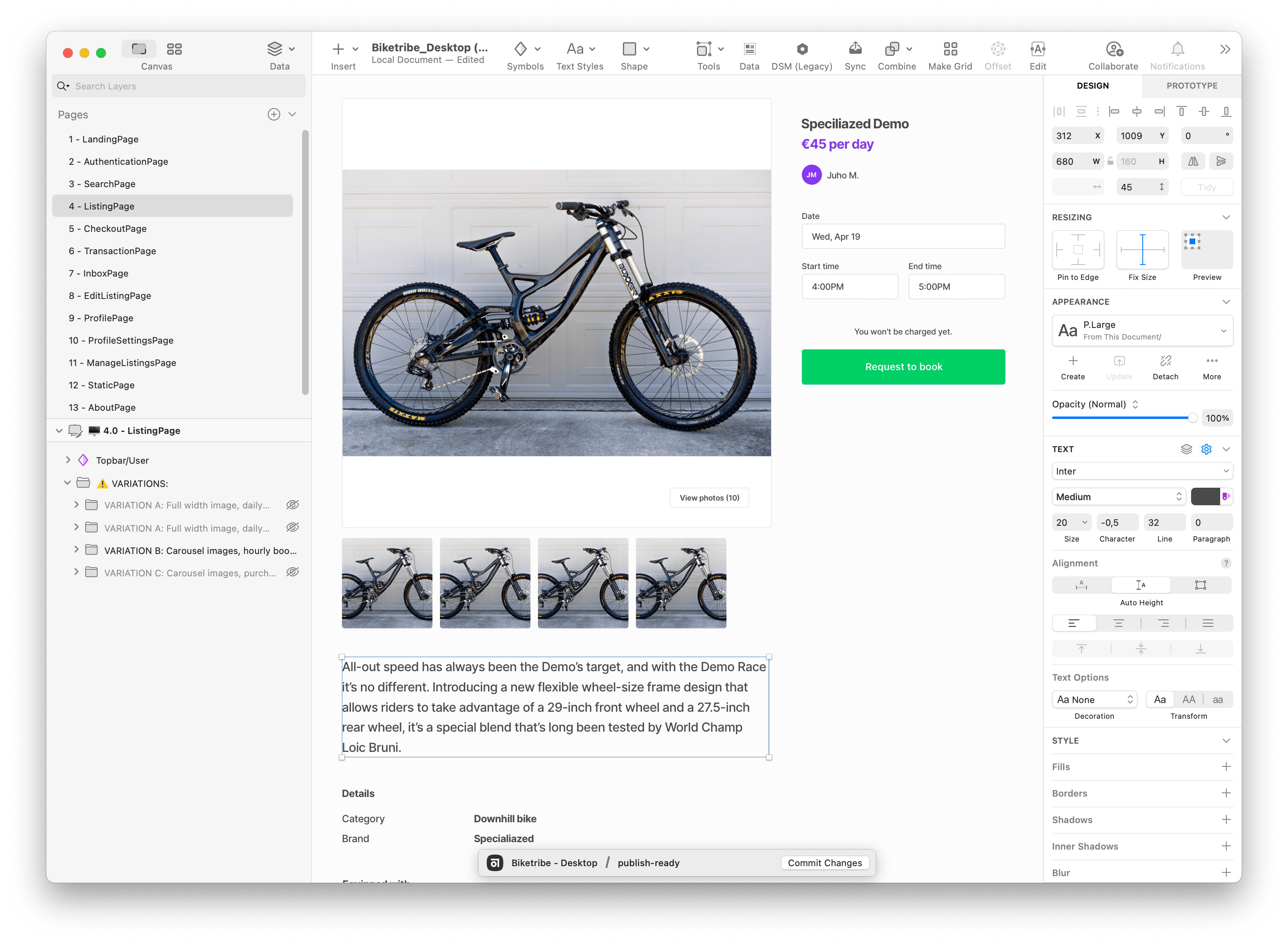Click the Commit Changes button
Screen dimensions: 1288x944
[x=824, y=863]
